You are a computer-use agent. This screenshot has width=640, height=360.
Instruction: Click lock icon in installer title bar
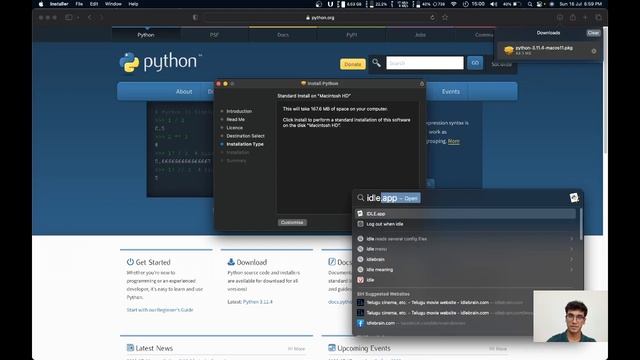pos(422,84)
